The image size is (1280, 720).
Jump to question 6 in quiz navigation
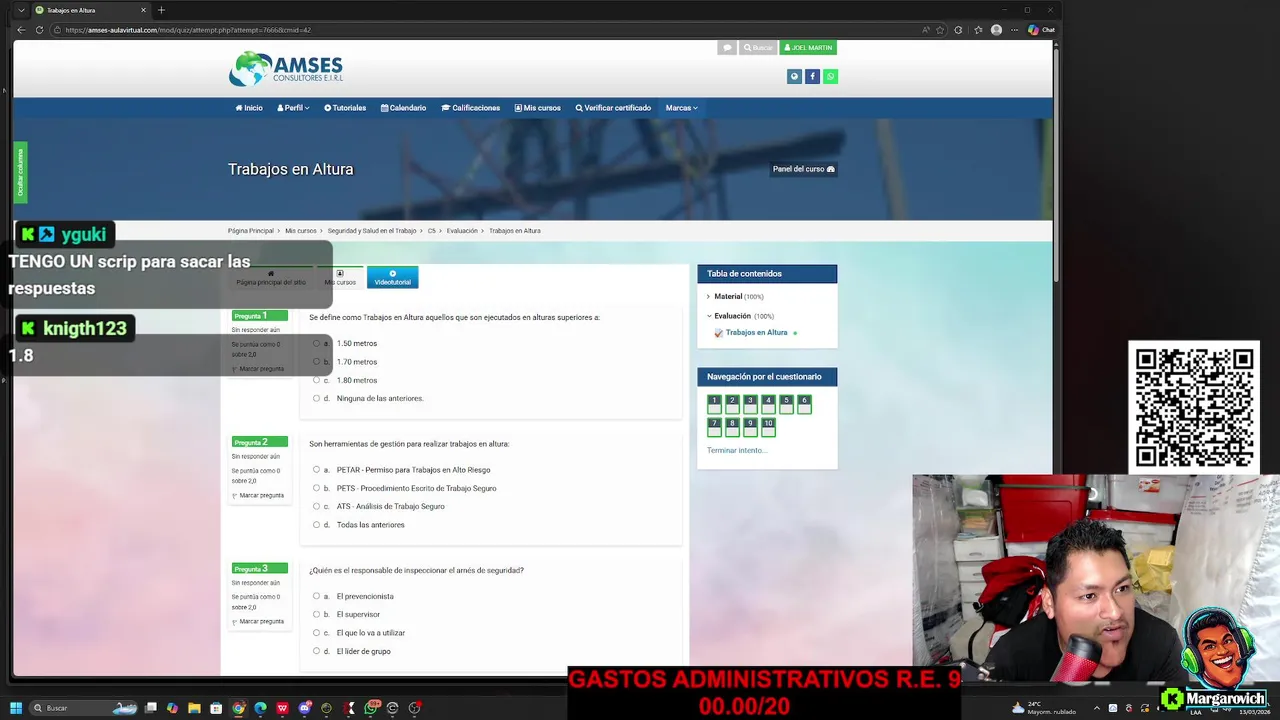point(804,404)
